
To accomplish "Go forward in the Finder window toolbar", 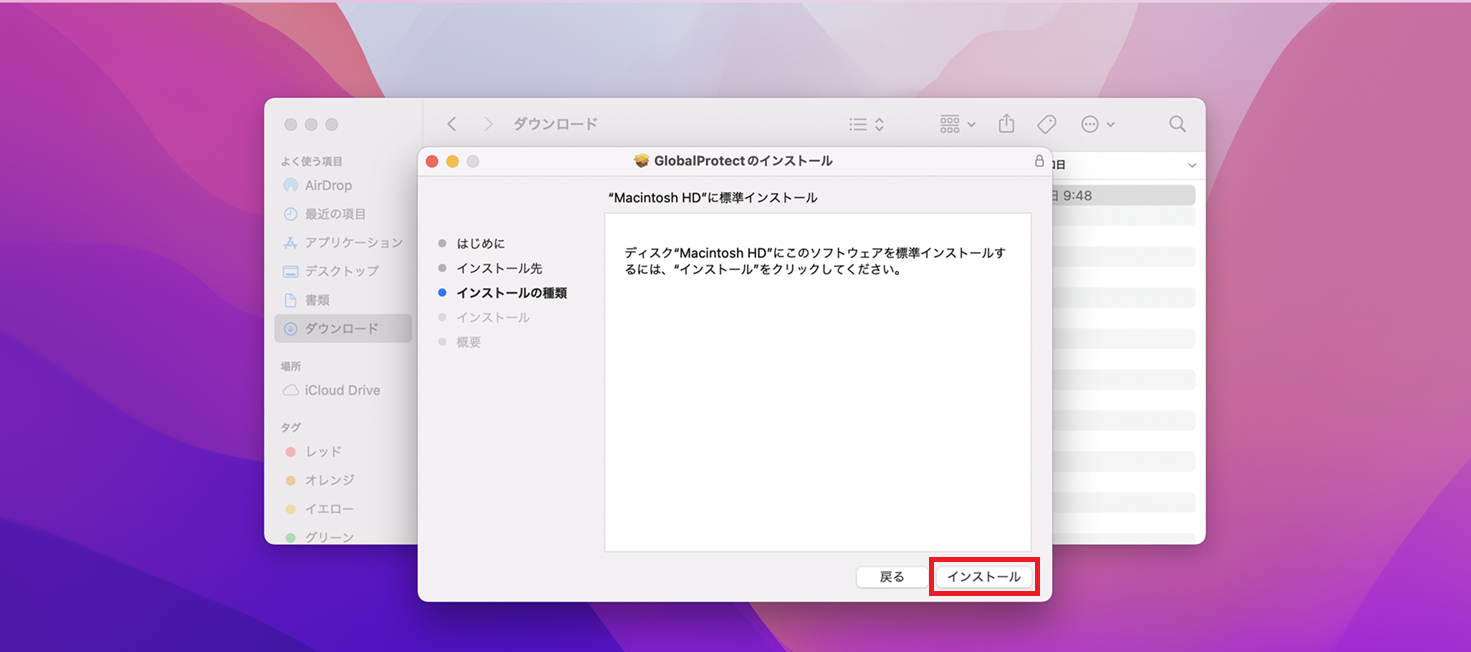I will [x=488, y=124].
